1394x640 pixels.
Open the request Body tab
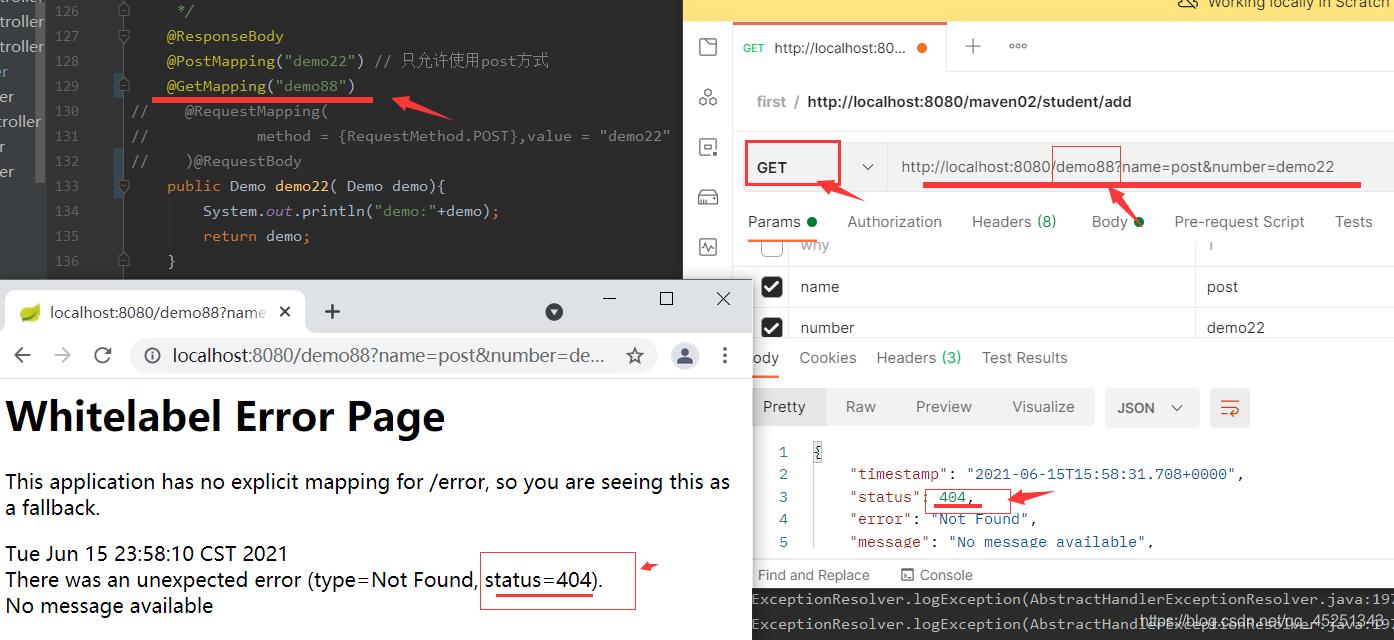click(x=1117, y=222)
